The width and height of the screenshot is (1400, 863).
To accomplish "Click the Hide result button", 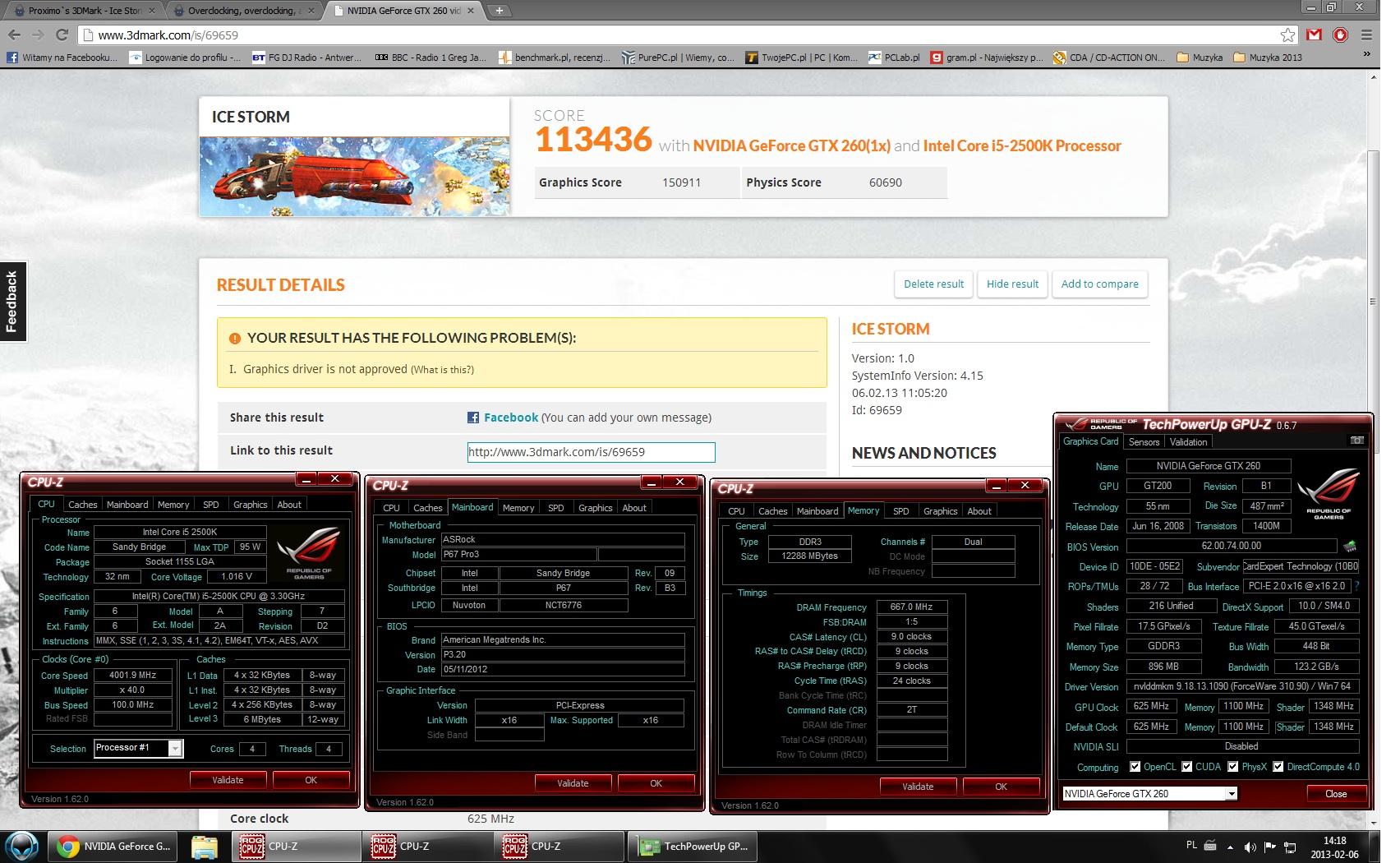I will coord(1012,284).
